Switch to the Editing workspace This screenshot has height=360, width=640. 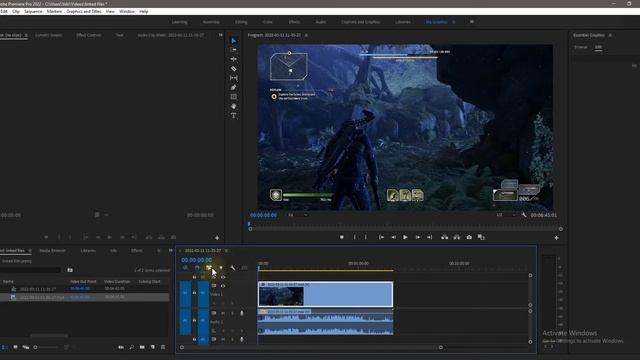pyautogui.click(x=241, y=22)
